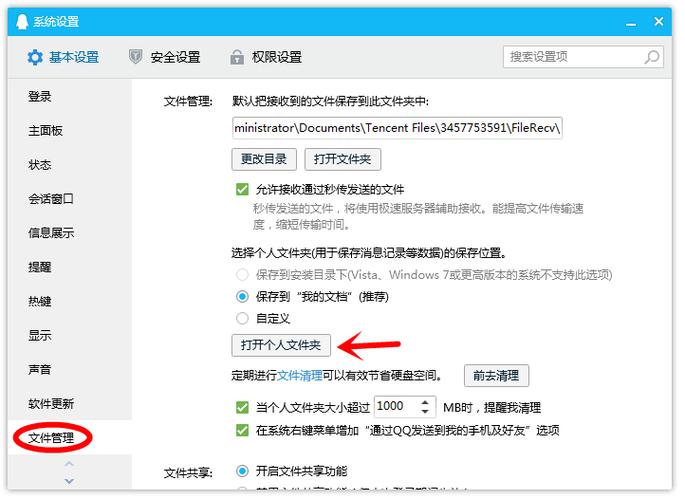Image resolution: width=685 pixels, height=499 pixels.
Task: Switch to the 基本设置 tab
Action: [63, 57]
